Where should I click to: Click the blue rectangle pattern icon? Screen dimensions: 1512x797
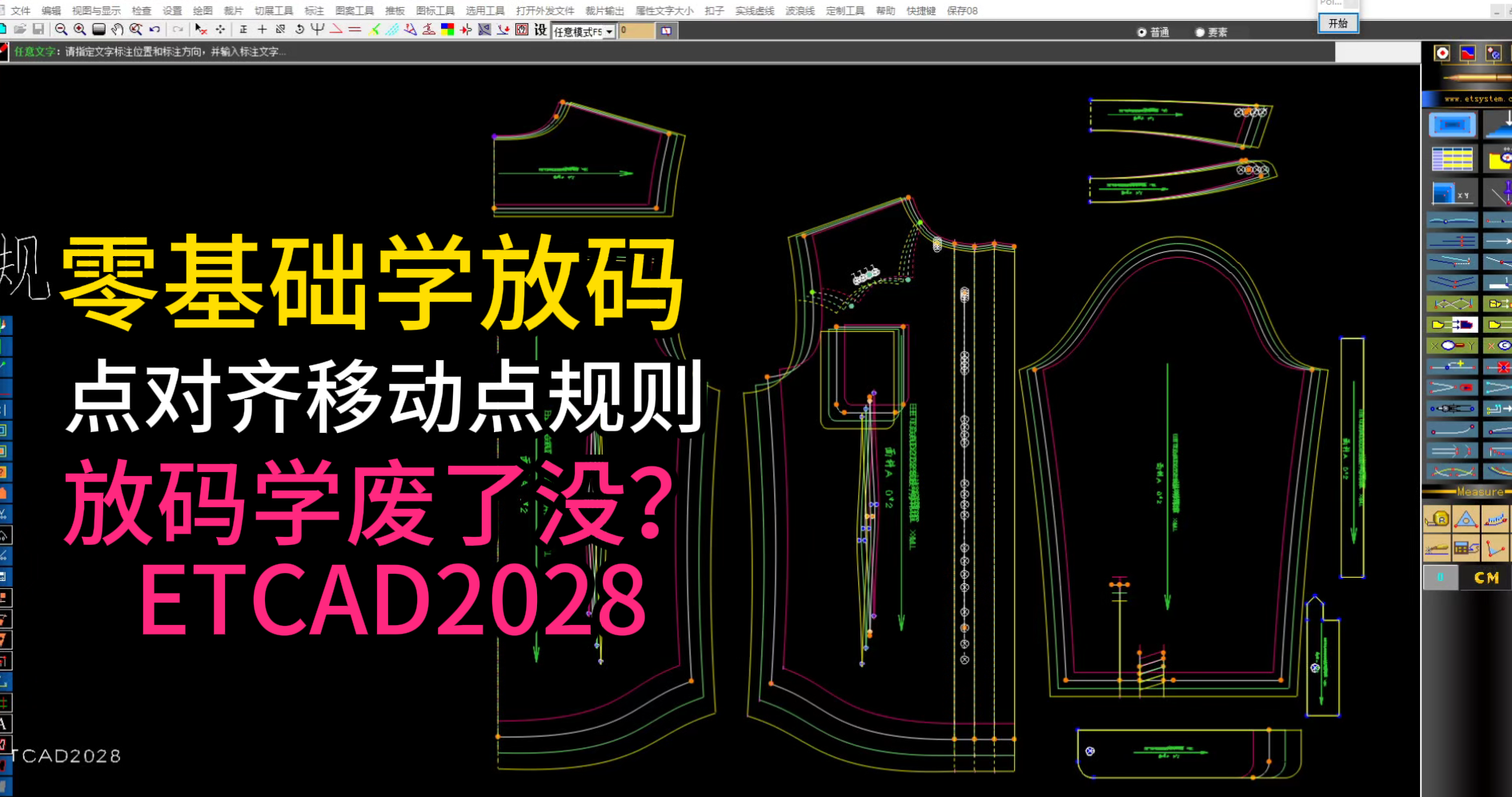1452,125
